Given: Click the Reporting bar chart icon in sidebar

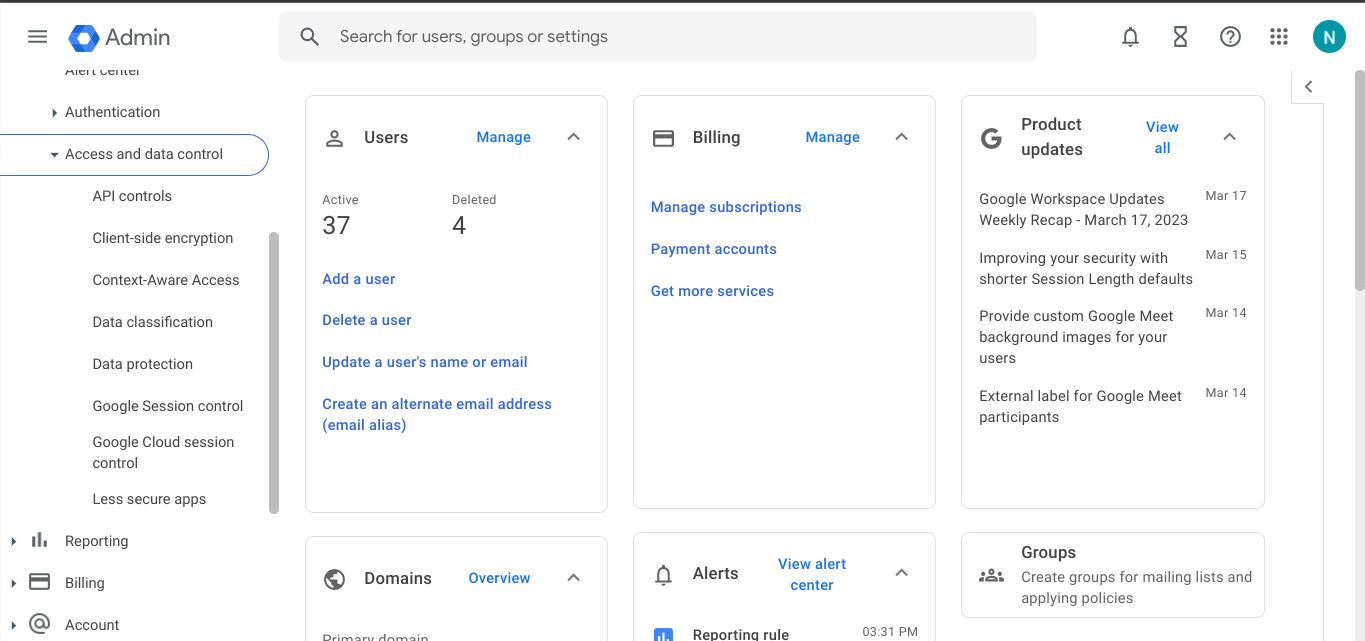Looking at the screenshot, I should coord(39,540).
